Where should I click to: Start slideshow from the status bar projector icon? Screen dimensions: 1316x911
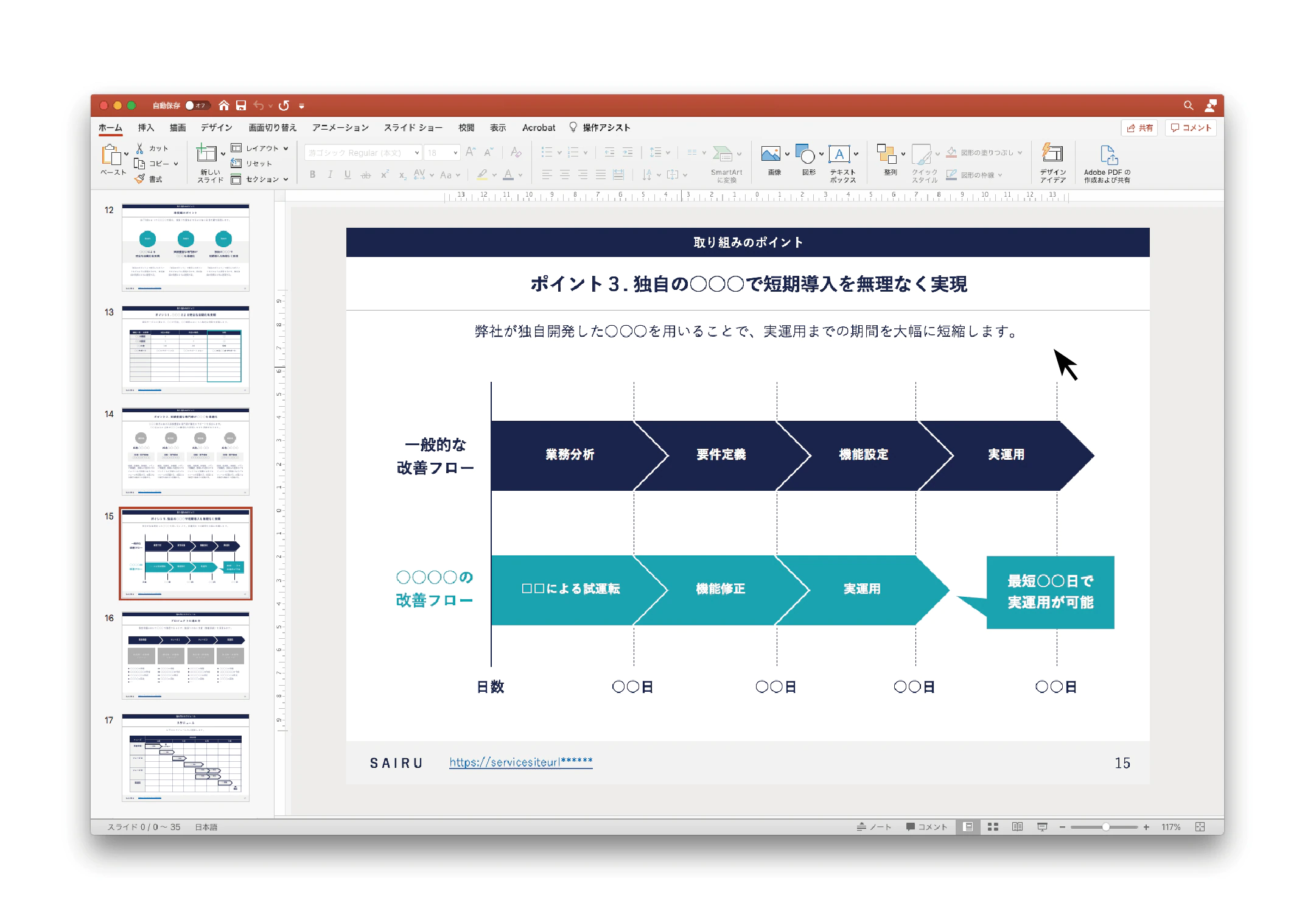point(1043,826)
